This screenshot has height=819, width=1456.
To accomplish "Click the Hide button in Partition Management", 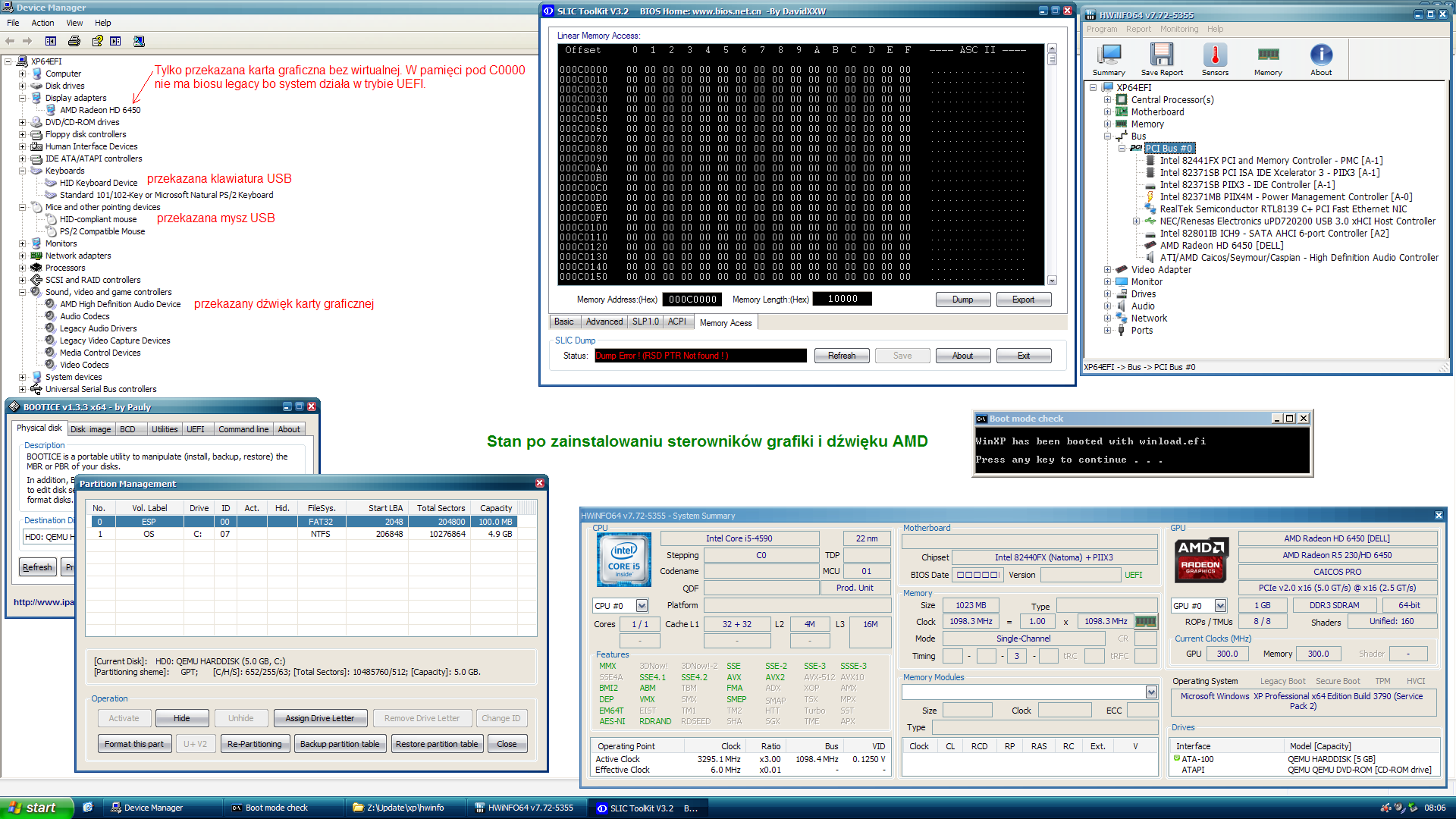I will pyautogui.click(x=182, y=718).
